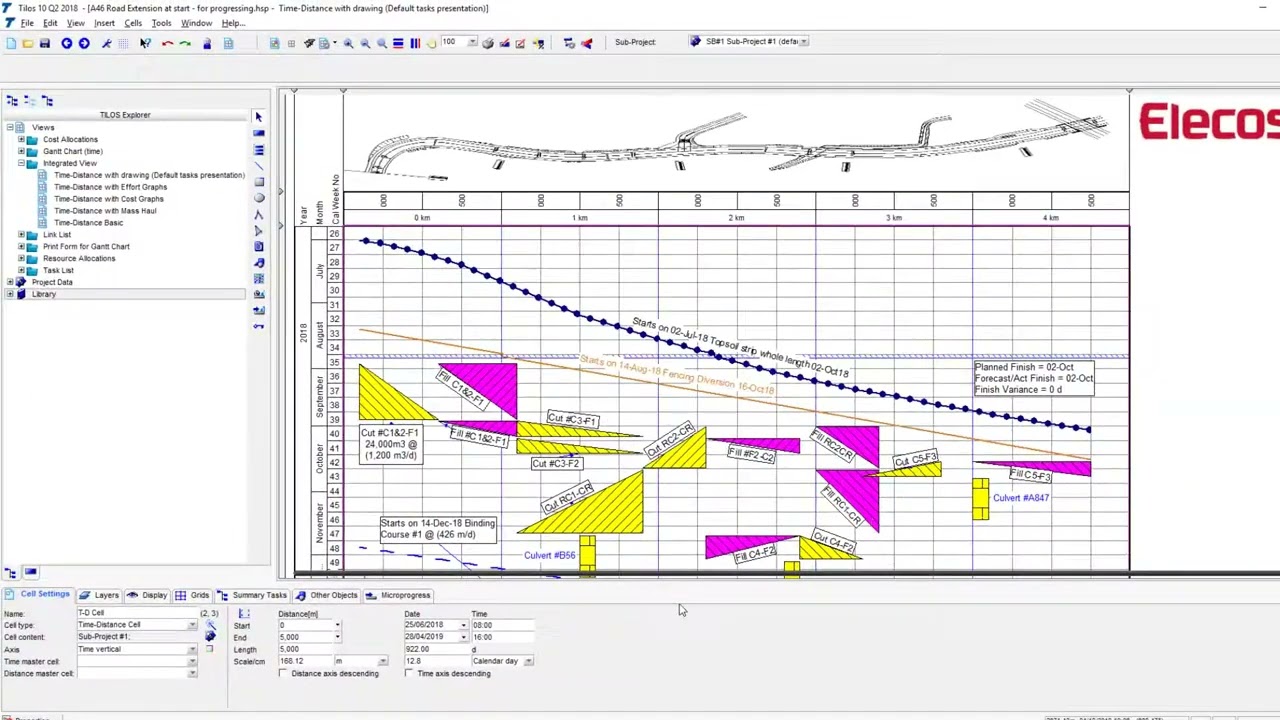Select the Library tree item
The image size is (1280, 720).
[43, 294]
